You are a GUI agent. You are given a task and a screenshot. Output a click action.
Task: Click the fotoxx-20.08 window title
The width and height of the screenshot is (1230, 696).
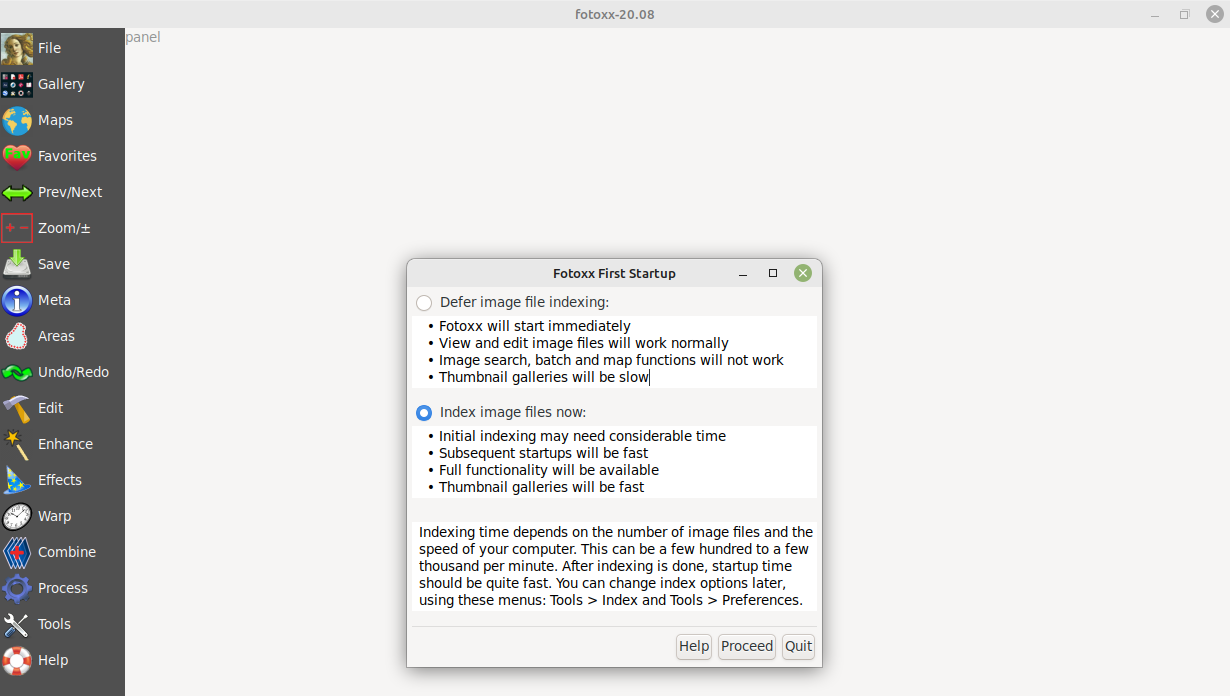click(x=615, y=14)
